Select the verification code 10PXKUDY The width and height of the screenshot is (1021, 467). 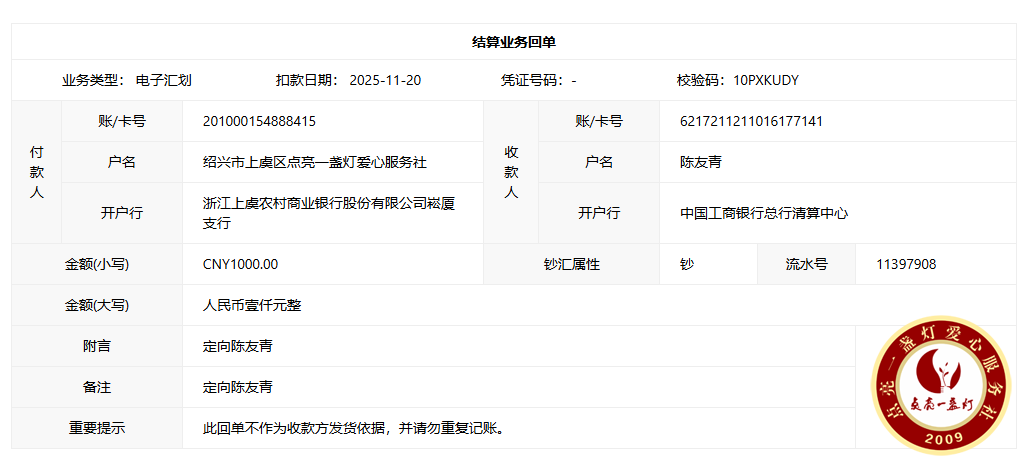(765, 81)
